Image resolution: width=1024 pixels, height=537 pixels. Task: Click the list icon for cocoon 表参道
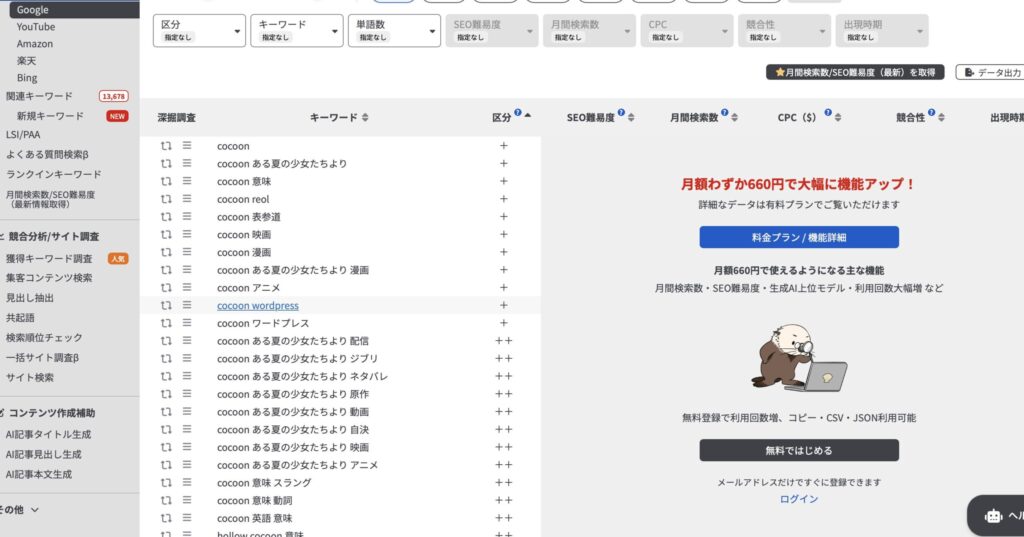point(187,216)
